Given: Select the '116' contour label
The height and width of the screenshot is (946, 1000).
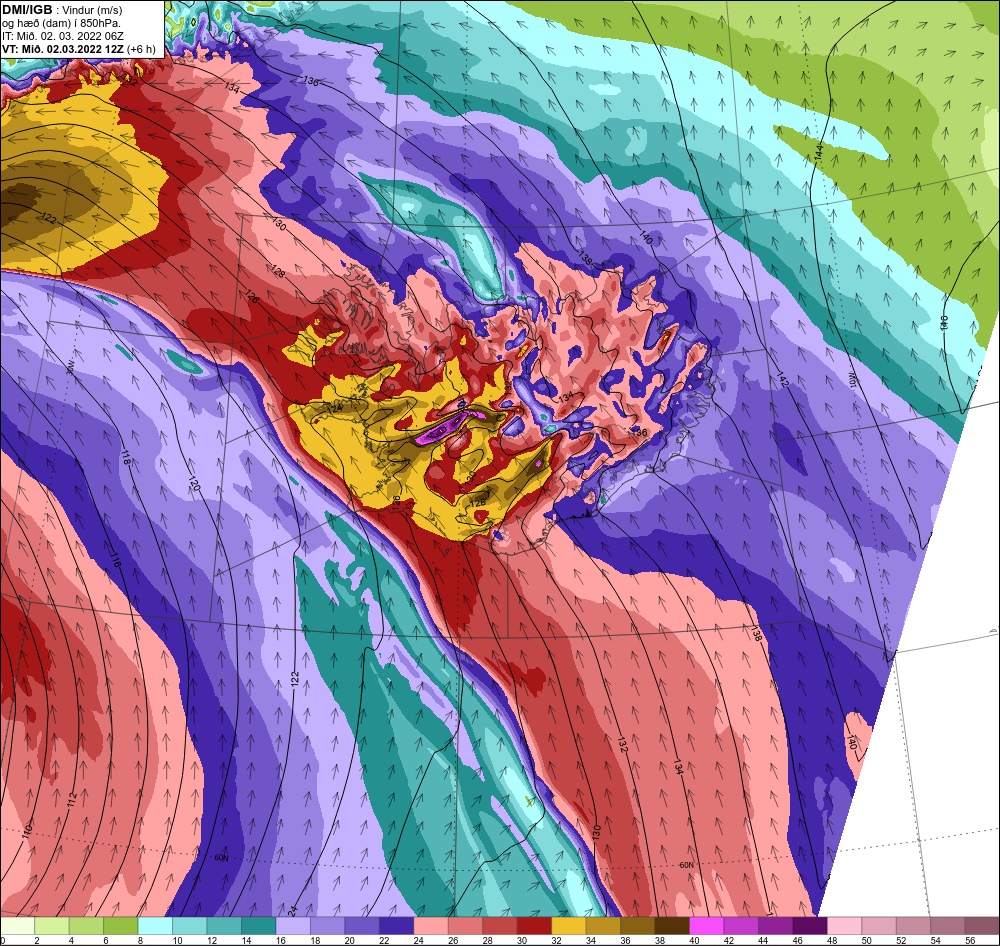Looking at the screenshot, I should [115, 560].
